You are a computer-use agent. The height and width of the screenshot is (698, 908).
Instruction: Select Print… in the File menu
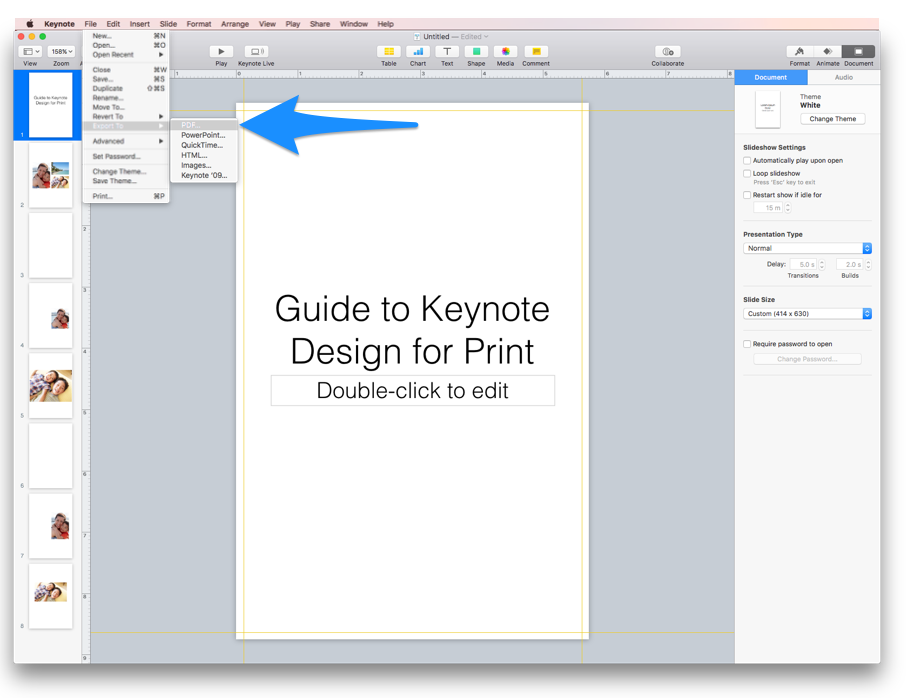point(126,196)
